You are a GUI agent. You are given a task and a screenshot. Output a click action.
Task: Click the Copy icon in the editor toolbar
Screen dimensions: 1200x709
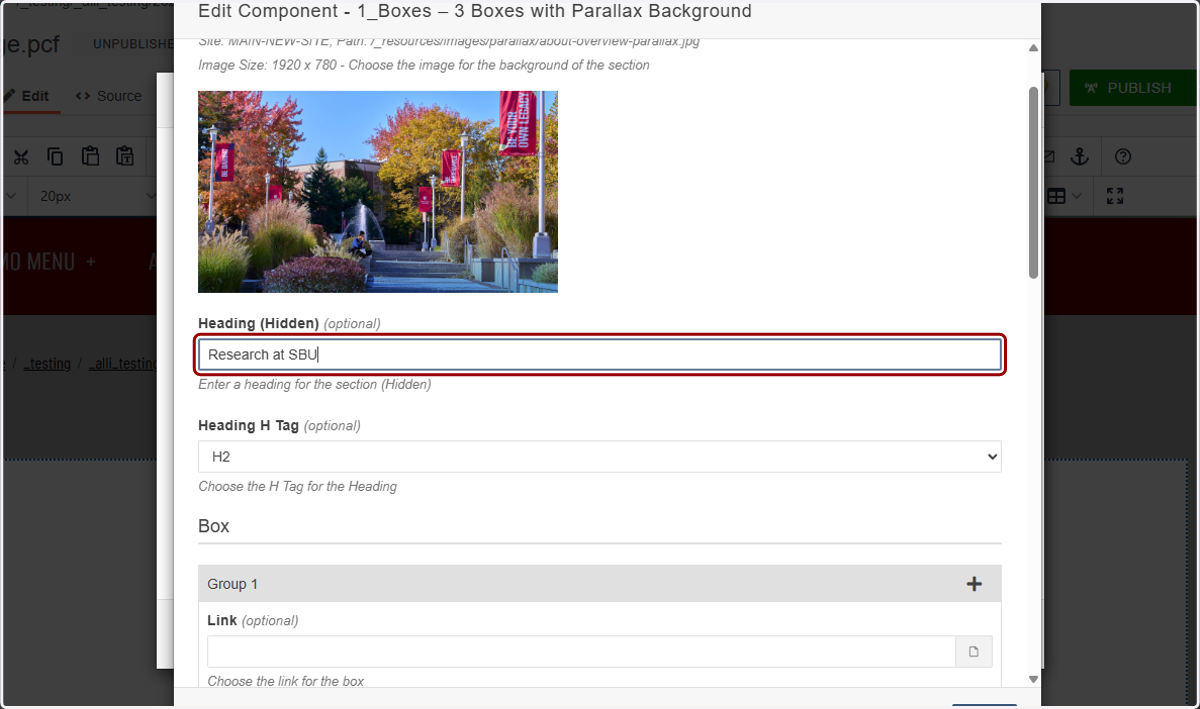pyautogui.click(x=55, y=156)
